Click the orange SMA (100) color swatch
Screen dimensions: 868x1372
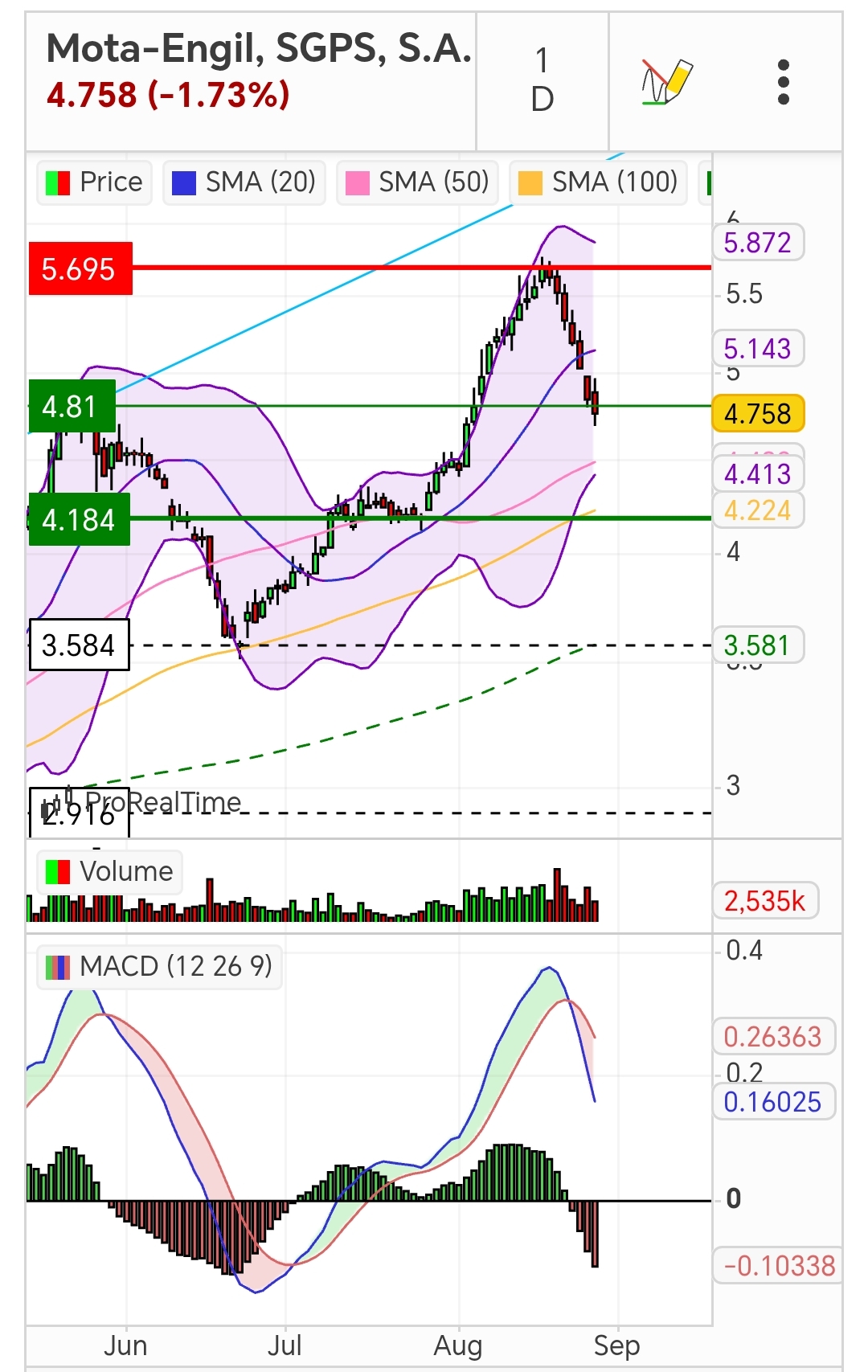[x=530, y=183]
